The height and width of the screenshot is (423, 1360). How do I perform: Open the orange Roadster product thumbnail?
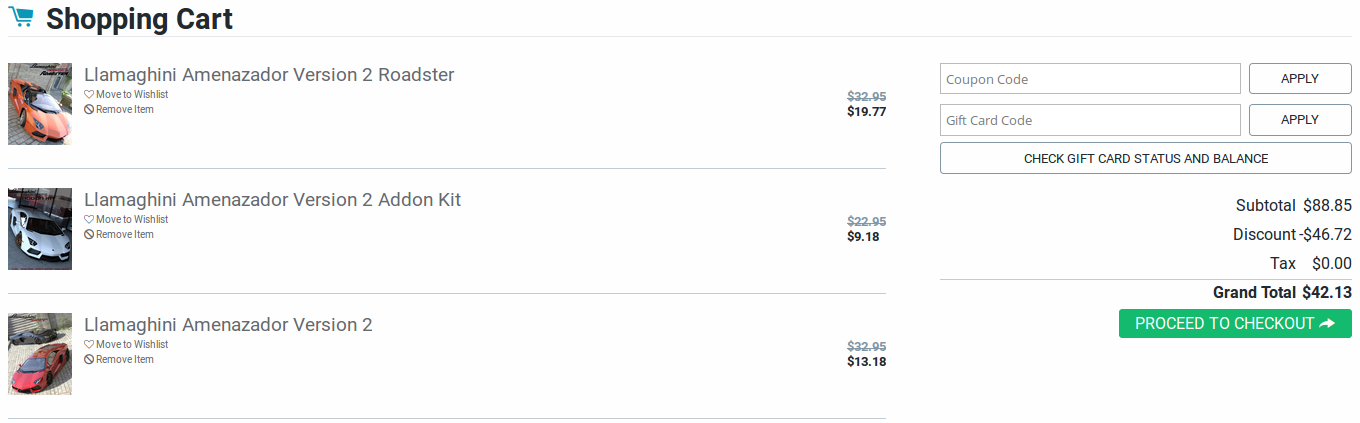coord(40,104)
